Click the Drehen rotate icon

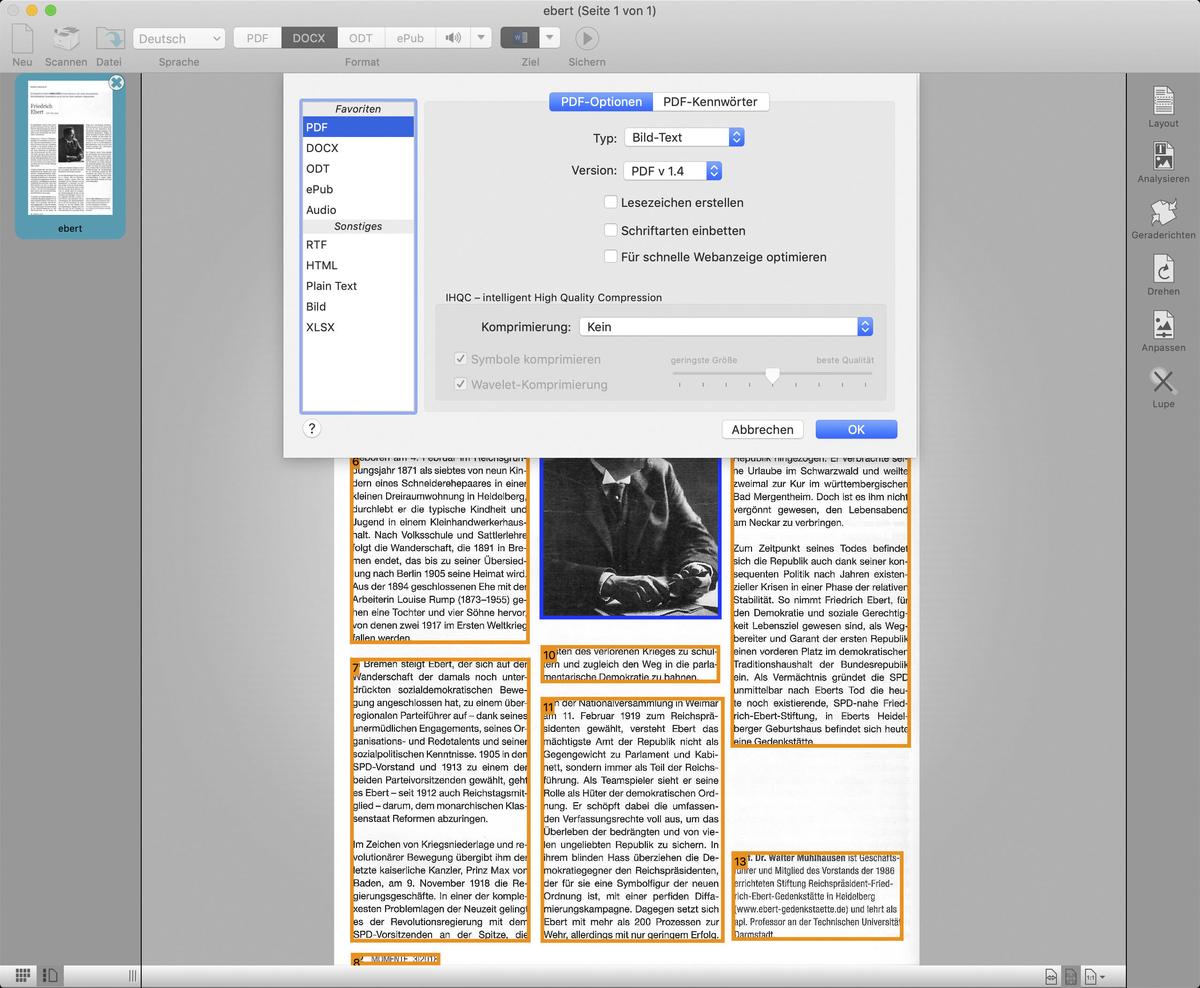(x=1163, y=268)
